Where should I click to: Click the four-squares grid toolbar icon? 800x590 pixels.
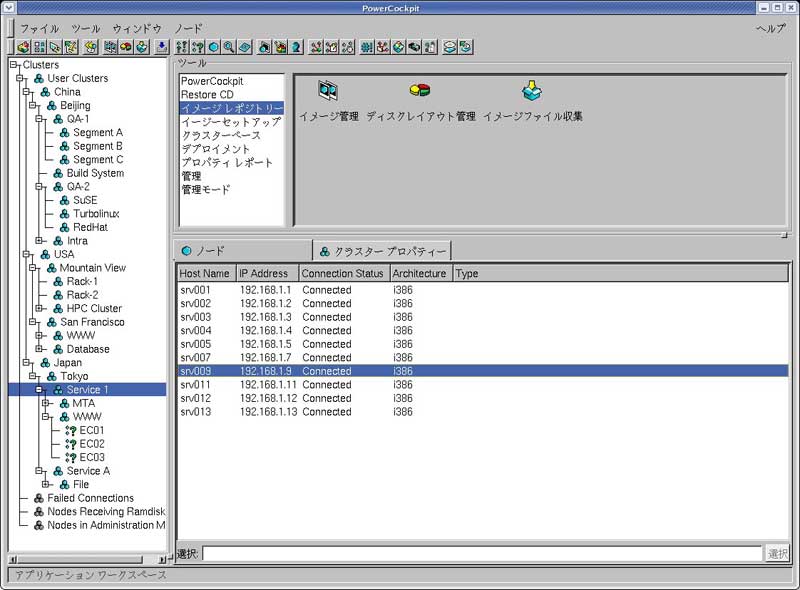pos(39,47)
